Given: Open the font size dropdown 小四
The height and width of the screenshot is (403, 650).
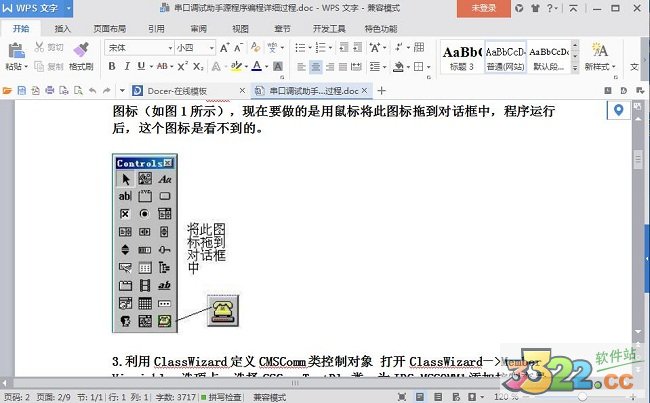Looking at the screenshot, I should 211,48.
